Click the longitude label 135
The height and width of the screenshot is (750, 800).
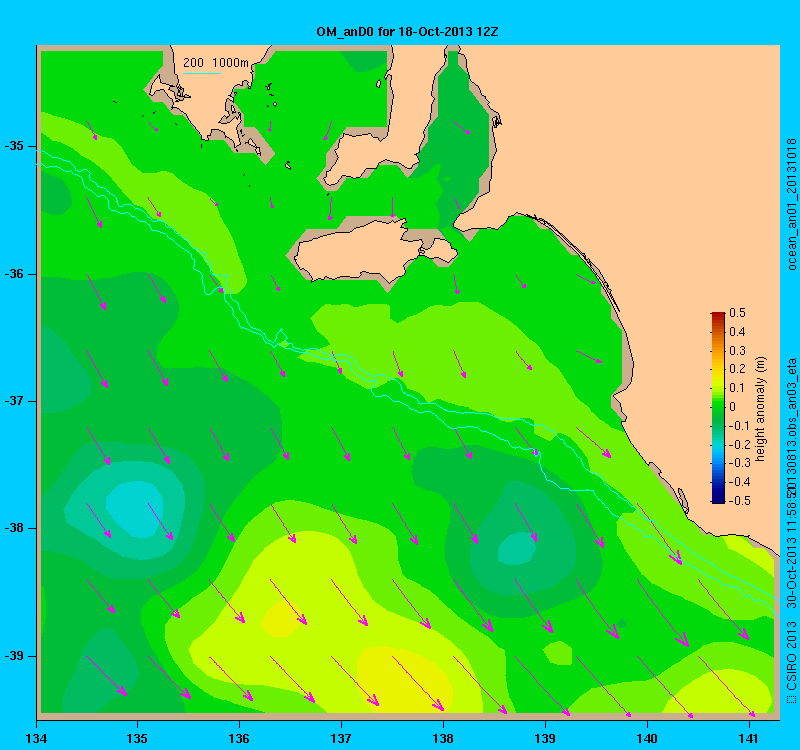(137, 738)
